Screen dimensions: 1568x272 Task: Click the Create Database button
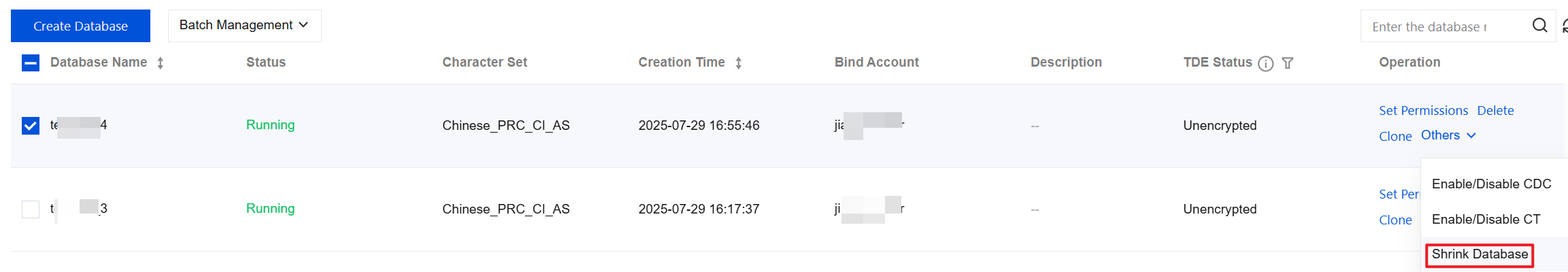click(80, 26)
